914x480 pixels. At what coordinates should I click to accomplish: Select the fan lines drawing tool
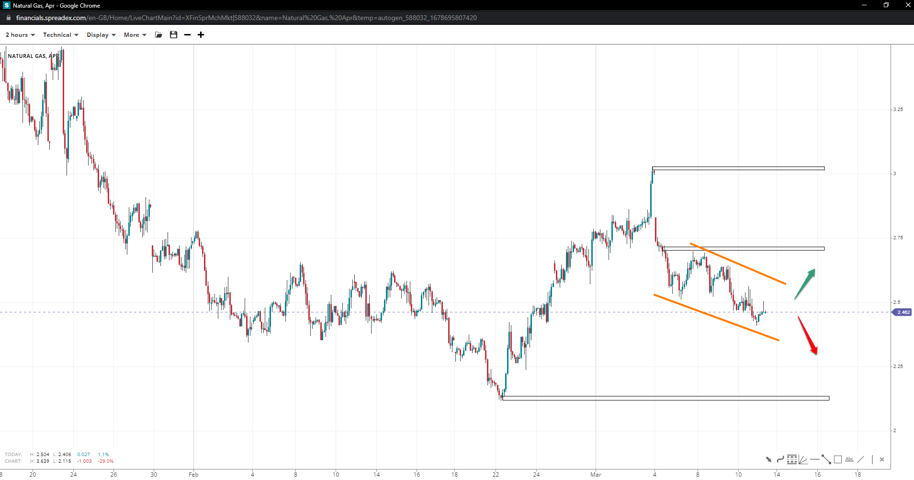803,460
